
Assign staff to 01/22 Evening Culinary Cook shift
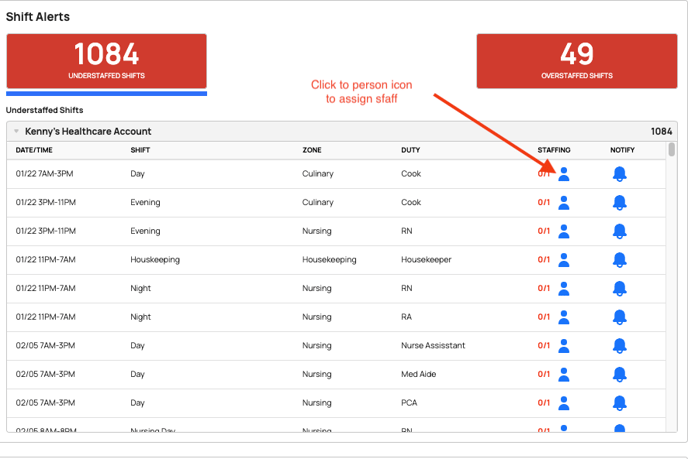click(x=564, y=203)
